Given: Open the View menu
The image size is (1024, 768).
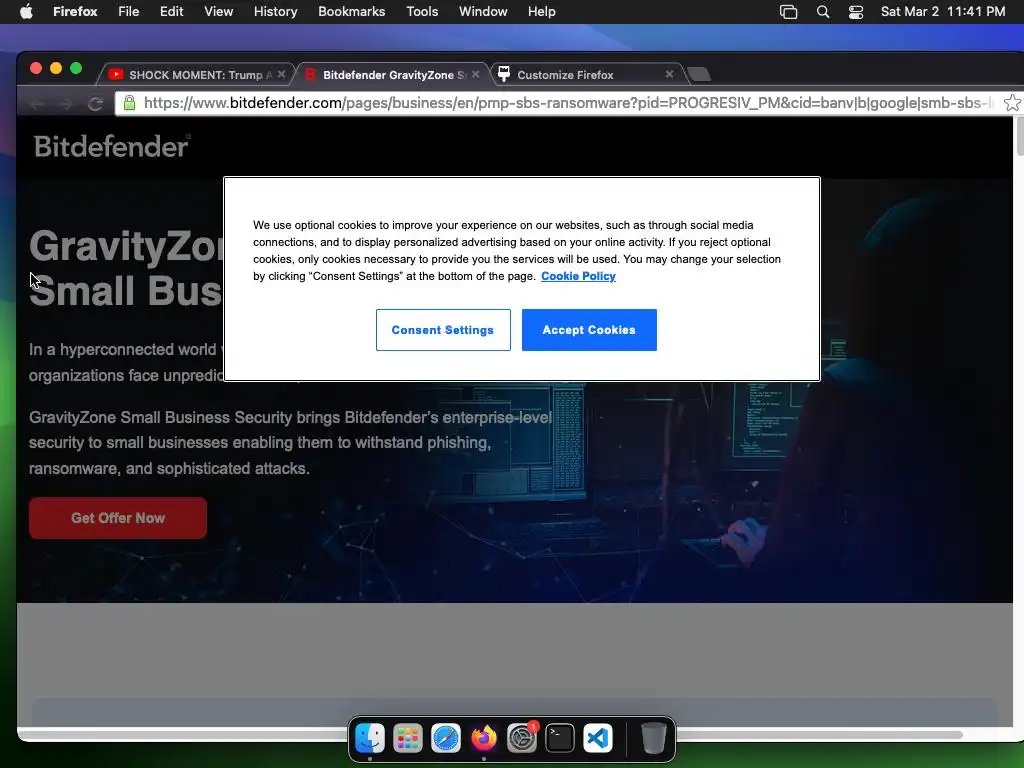Looking at the screenshot, I should coord(219,12).
